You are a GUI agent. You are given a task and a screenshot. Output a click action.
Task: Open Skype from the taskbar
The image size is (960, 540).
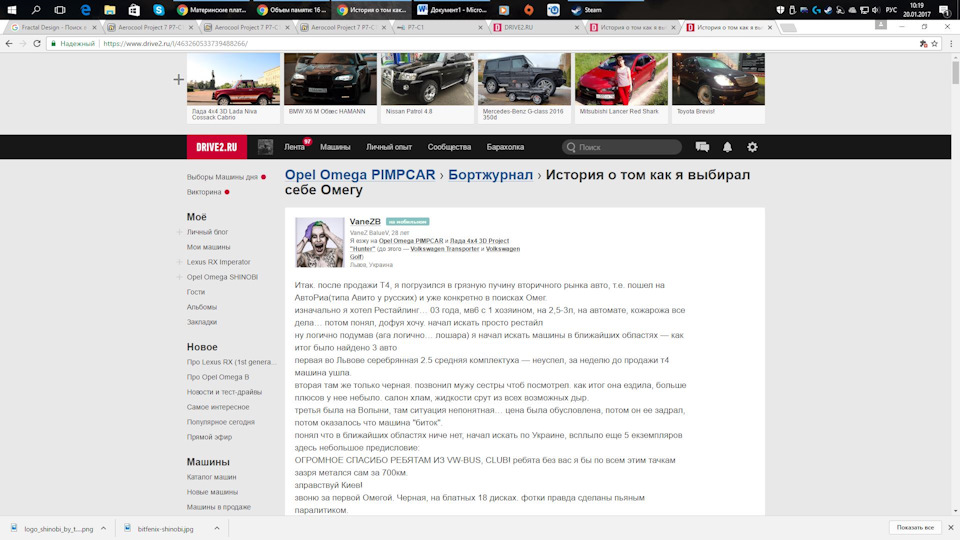click(x=159, y=10)
